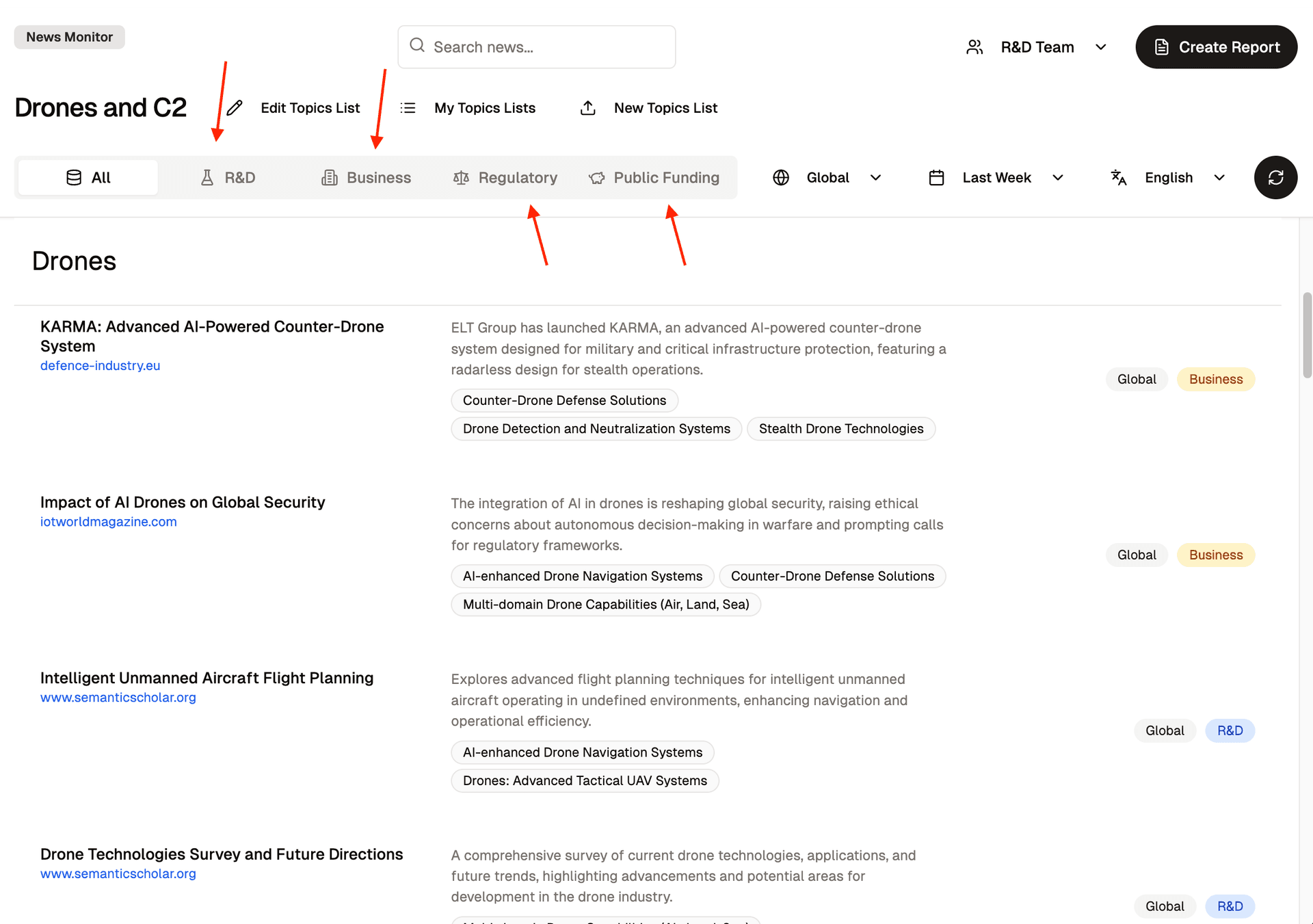Open the KARMA counter-drone article title
Viewport: 1313px width, 924px height.
212,336
